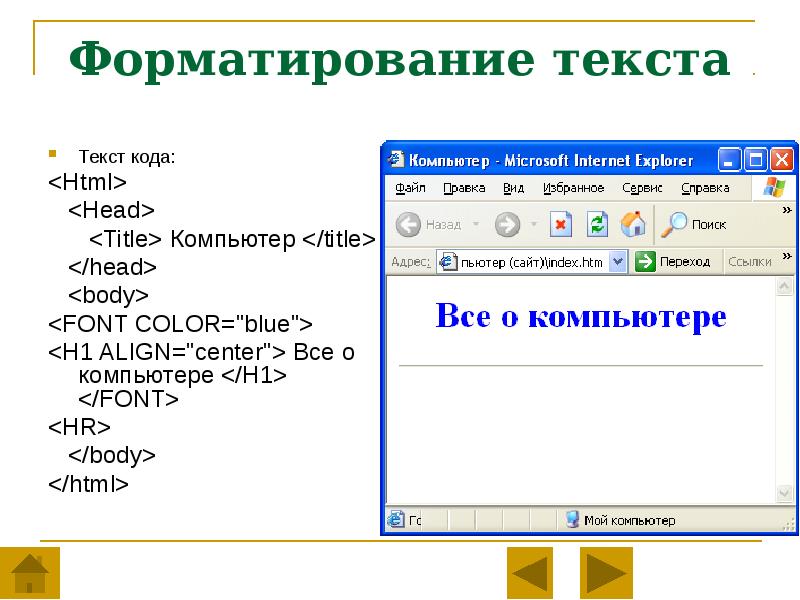
Task: Click the Forward arrow icon in toolbar
Action: 508,225
